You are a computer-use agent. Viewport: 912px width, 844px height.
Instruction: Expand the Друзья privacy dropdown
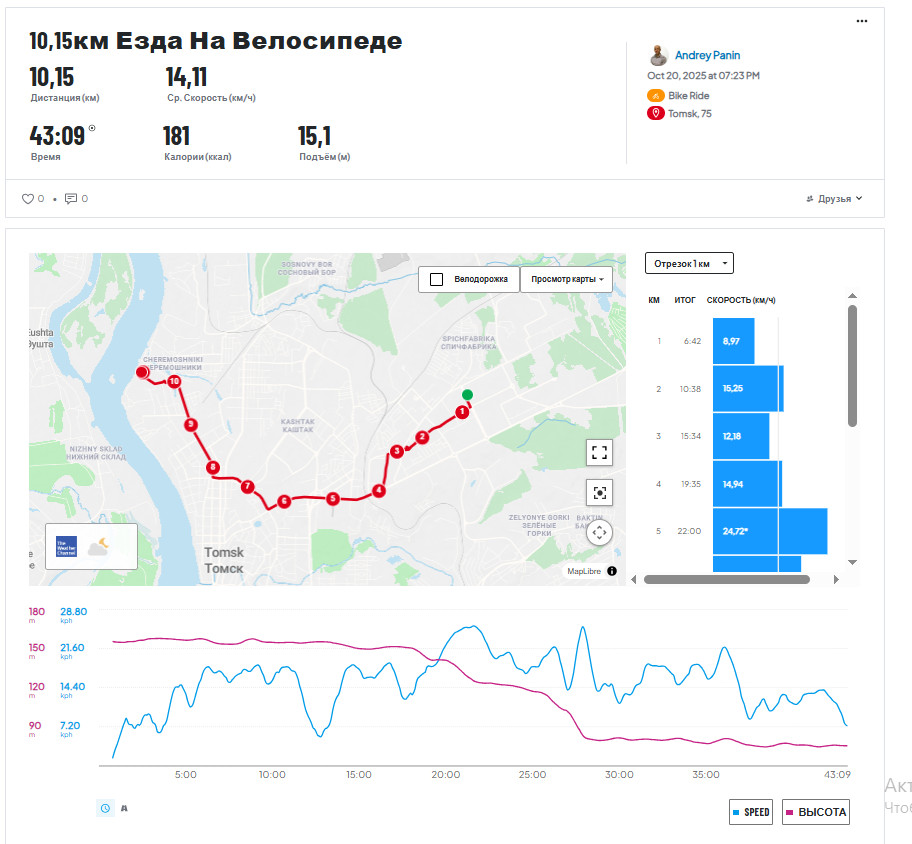click(834, 199)
